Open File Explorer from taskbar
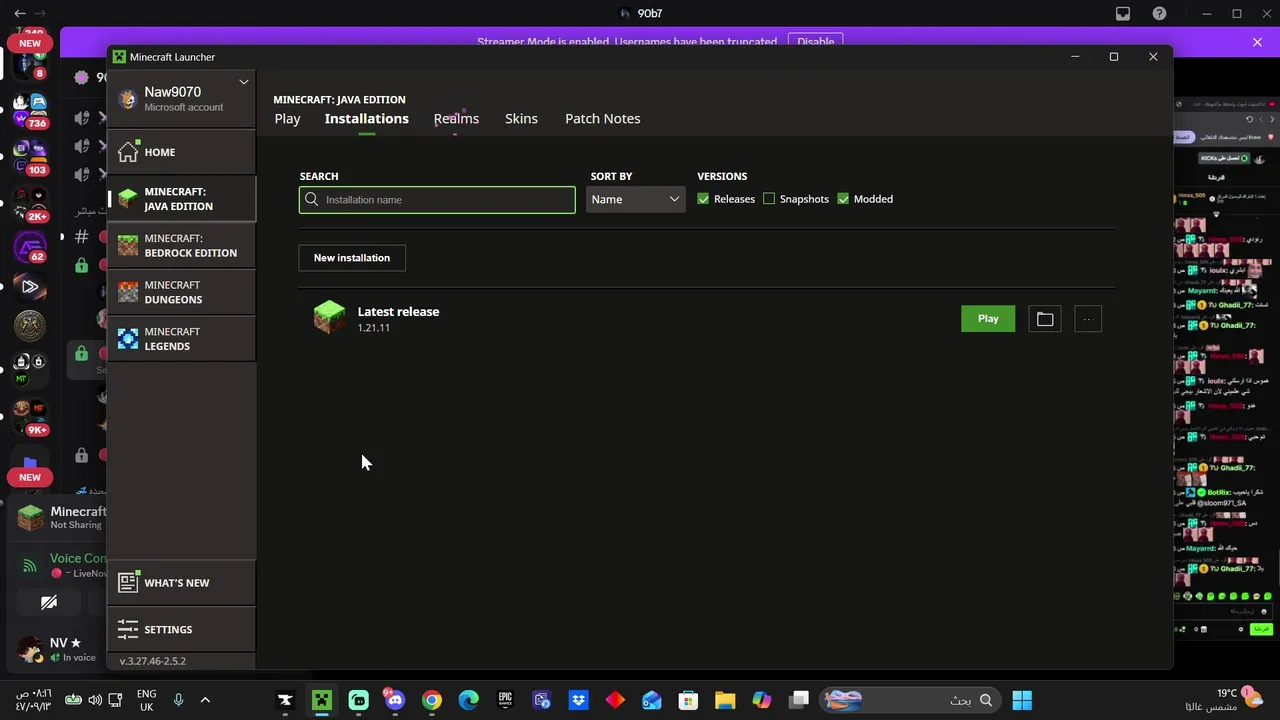1280x720 pixels. [725, 700]
